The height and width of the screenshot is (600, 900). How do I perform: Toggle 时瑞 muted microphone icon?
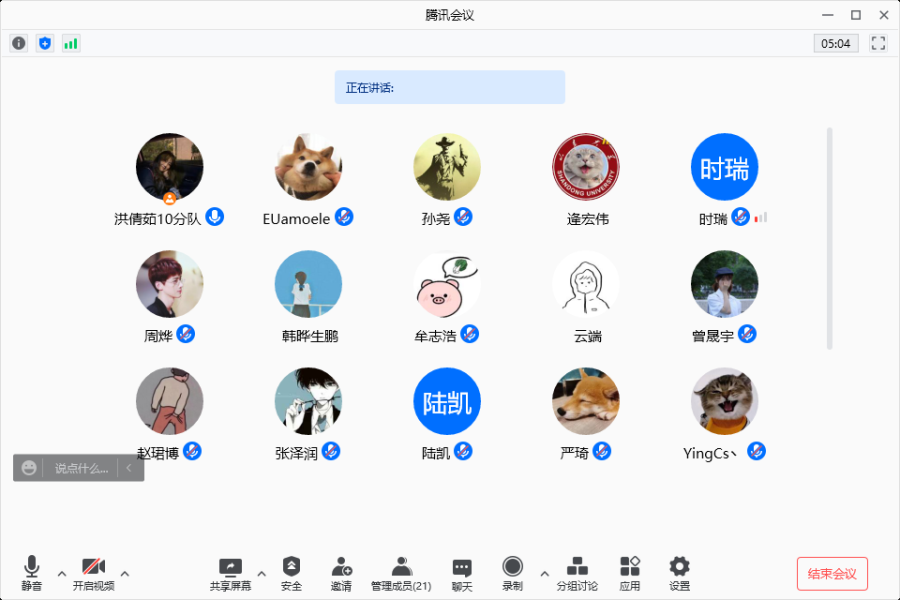click(x=740, y=217)
